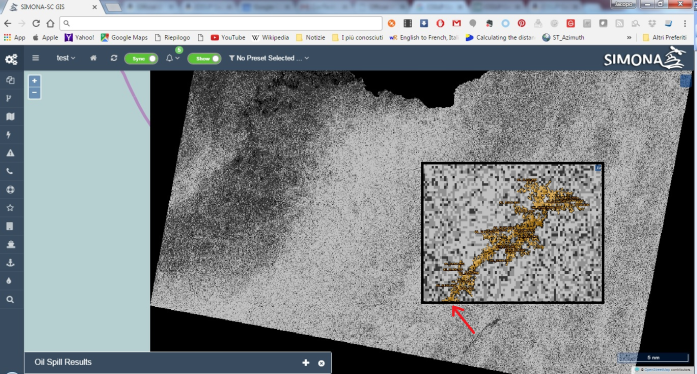
Task: Expand Oil Spill Results panel with plus
Action: pos(306,363)
